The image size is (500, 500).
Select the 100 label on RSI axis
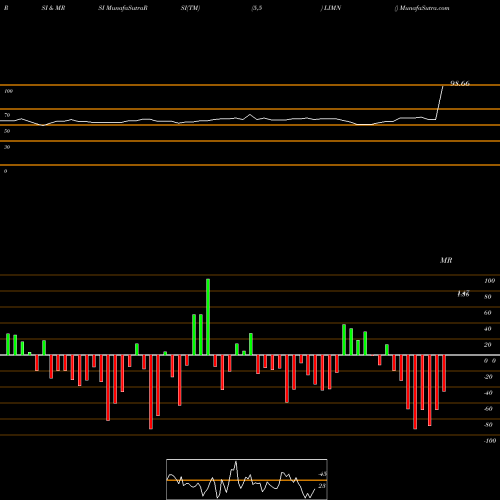[9, 91]
